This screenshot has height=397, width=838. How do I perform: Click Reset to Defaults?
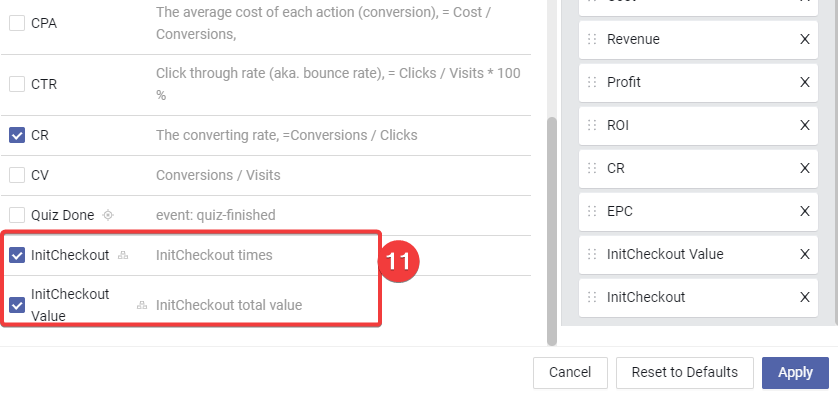pos(685,372)
